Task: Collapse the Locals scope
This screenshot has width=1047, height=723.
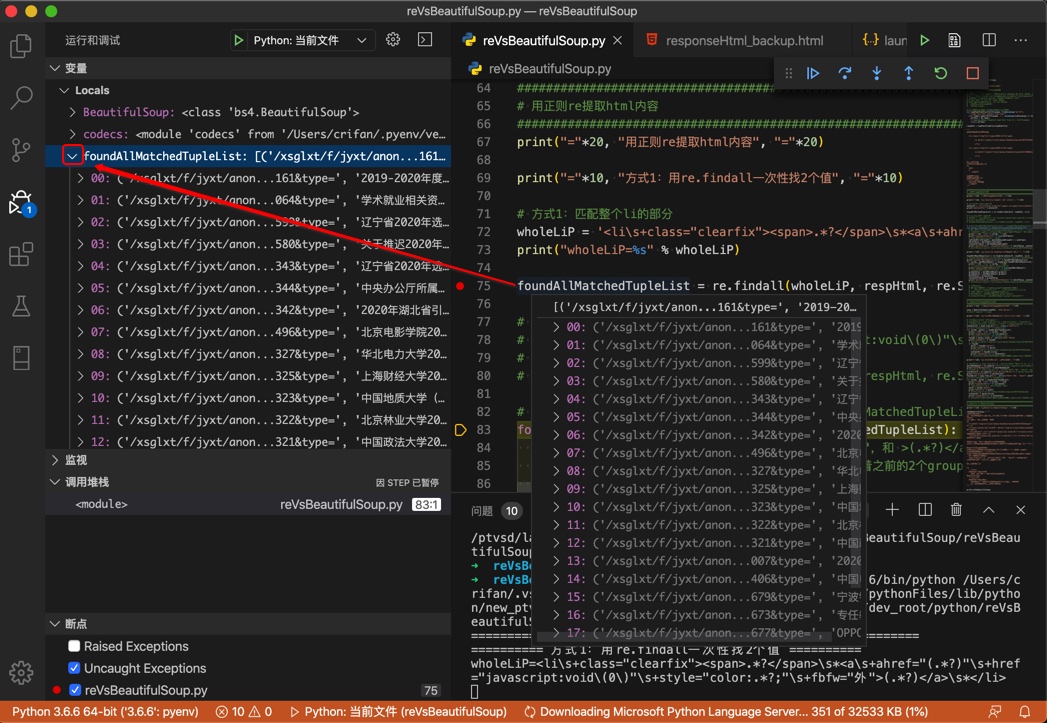Action: pos(65,90)
